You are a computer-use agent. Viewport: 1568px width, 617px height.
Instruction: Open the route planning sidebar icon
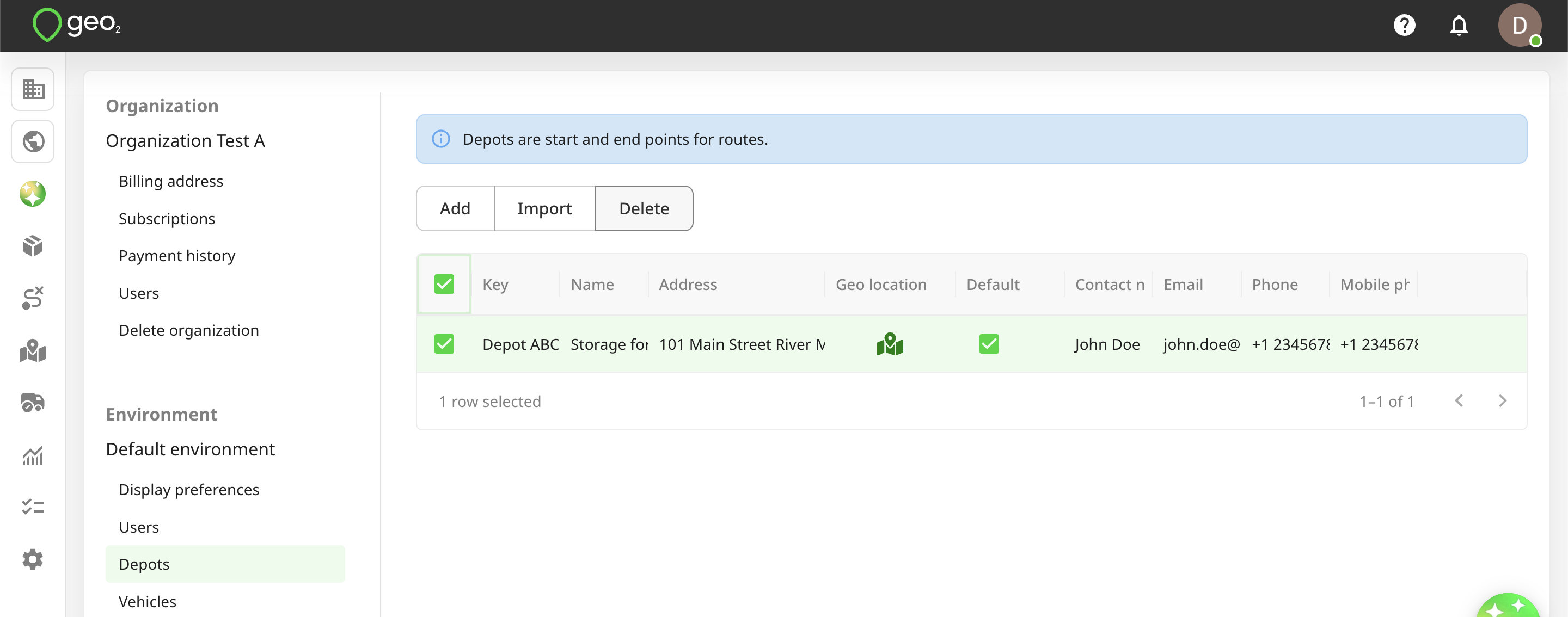pyautogui.click(x=33, y=298)
